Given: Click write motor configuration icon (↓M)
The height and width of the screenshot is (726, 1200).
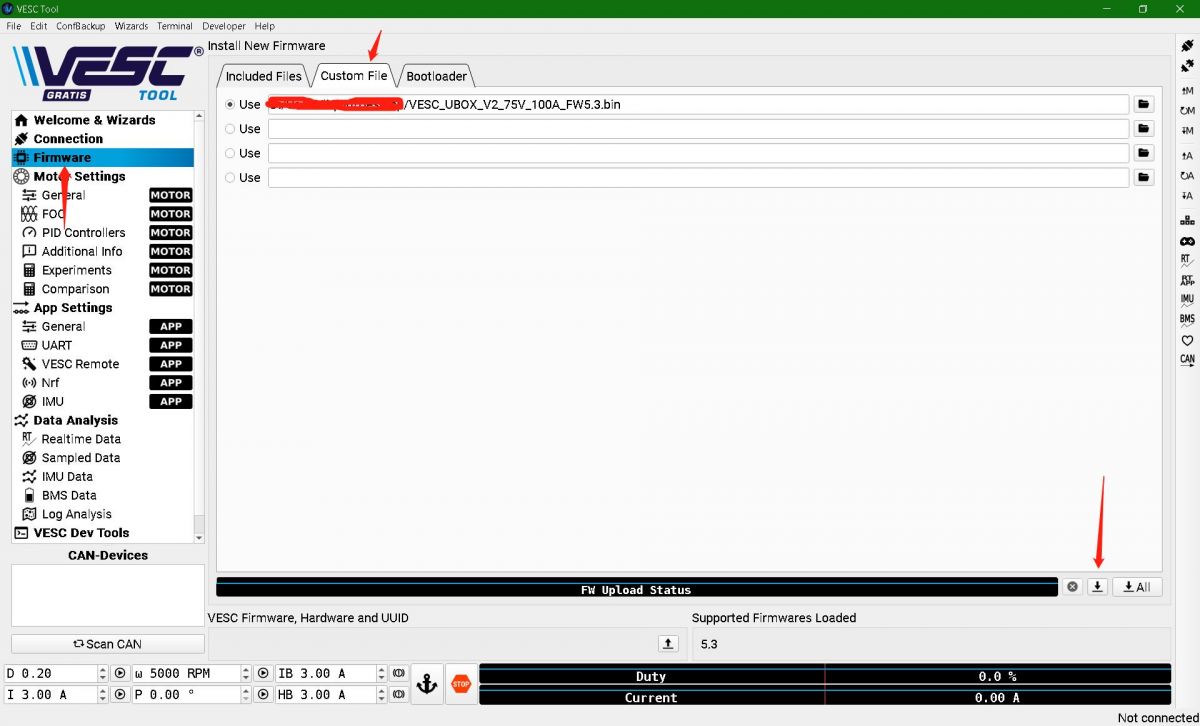Looking at the screenshot, I should 1187,131.
